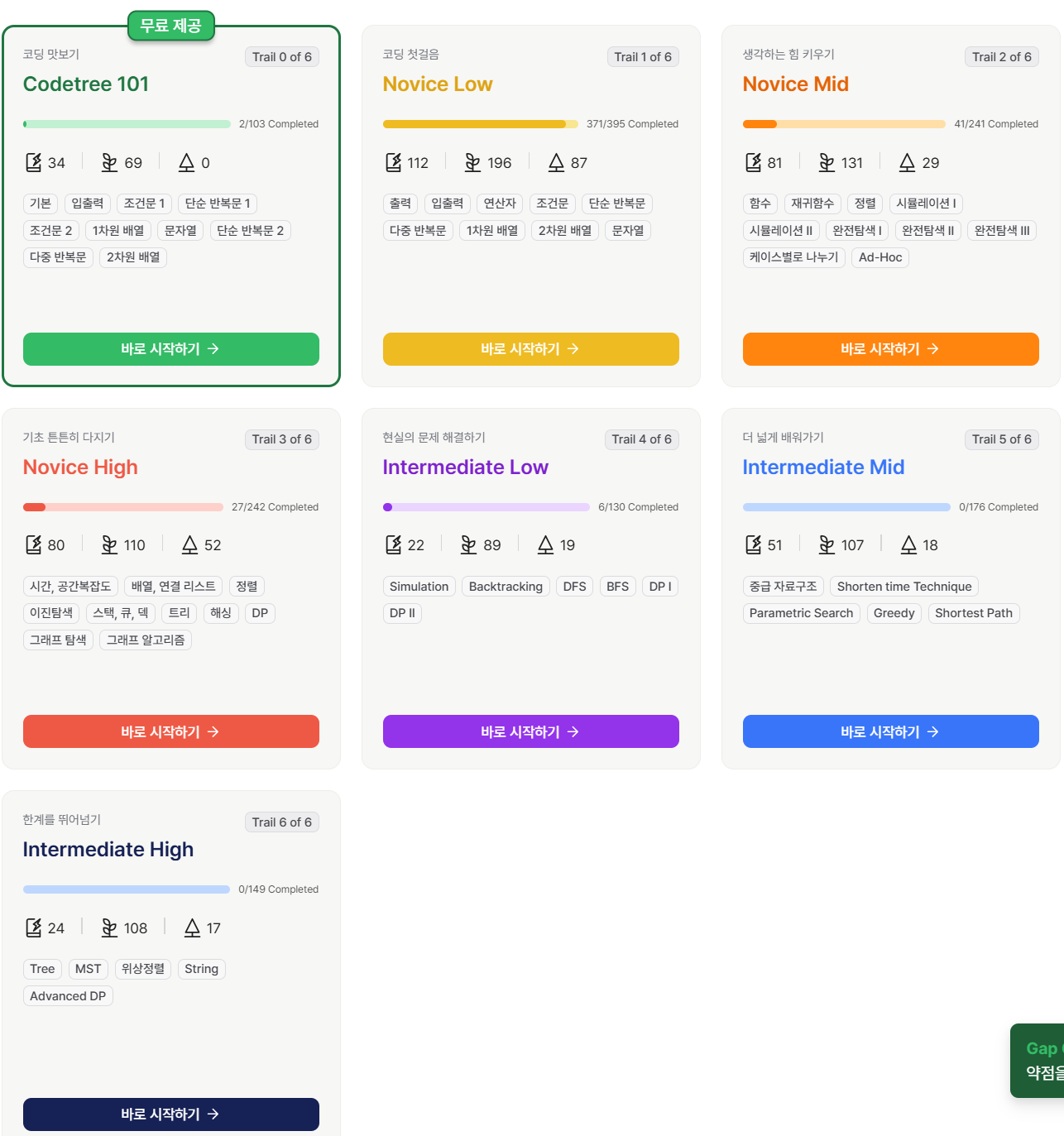The image size is (1064, 1136).
Task: Click the pencil-note icon beside 80 in Novice High
Action: point(33,544)
